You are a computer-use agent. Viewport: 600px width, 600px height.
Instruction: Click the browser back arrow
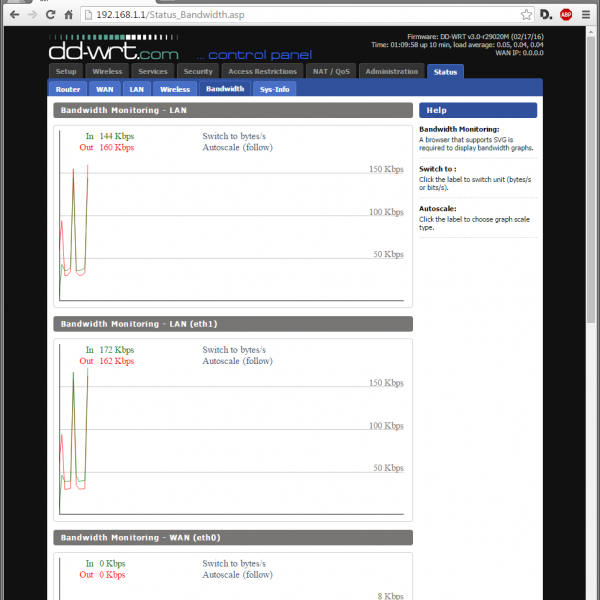(13, 15)
